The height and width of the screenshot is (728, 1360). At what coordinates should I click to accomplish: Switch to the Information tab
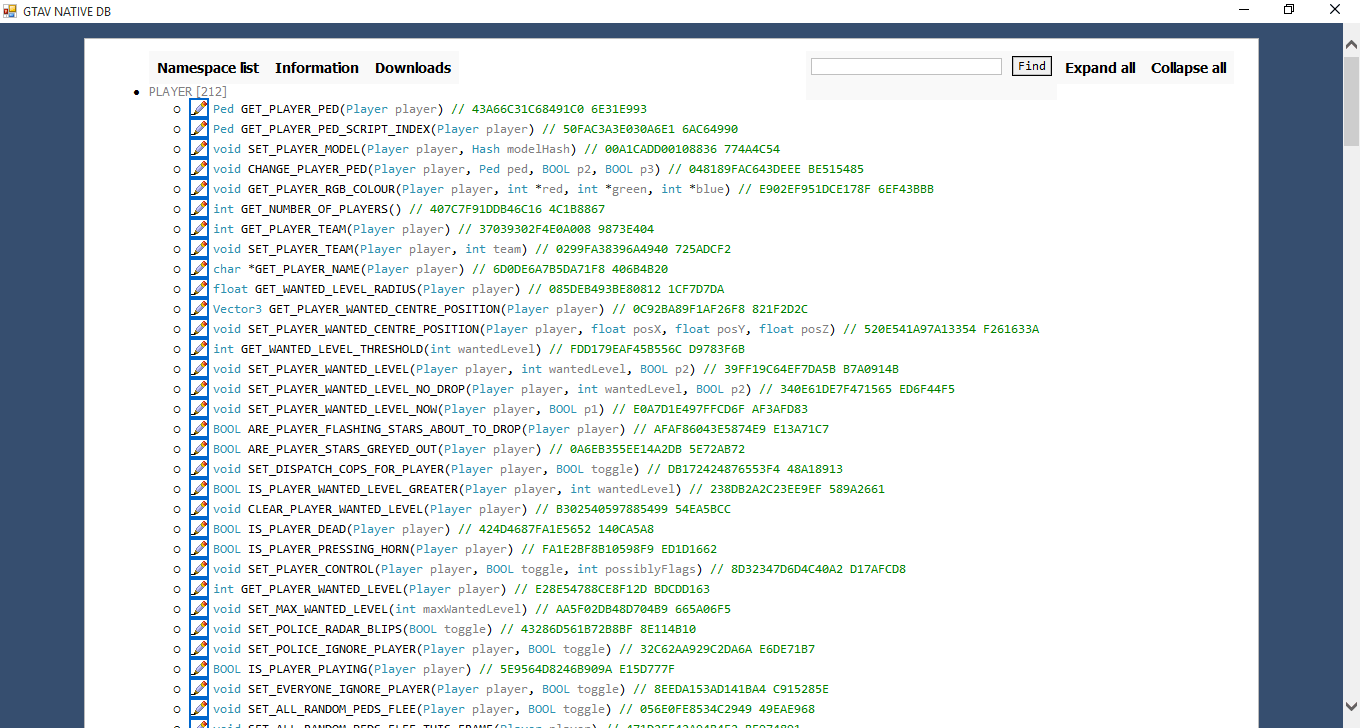(316, 67)
